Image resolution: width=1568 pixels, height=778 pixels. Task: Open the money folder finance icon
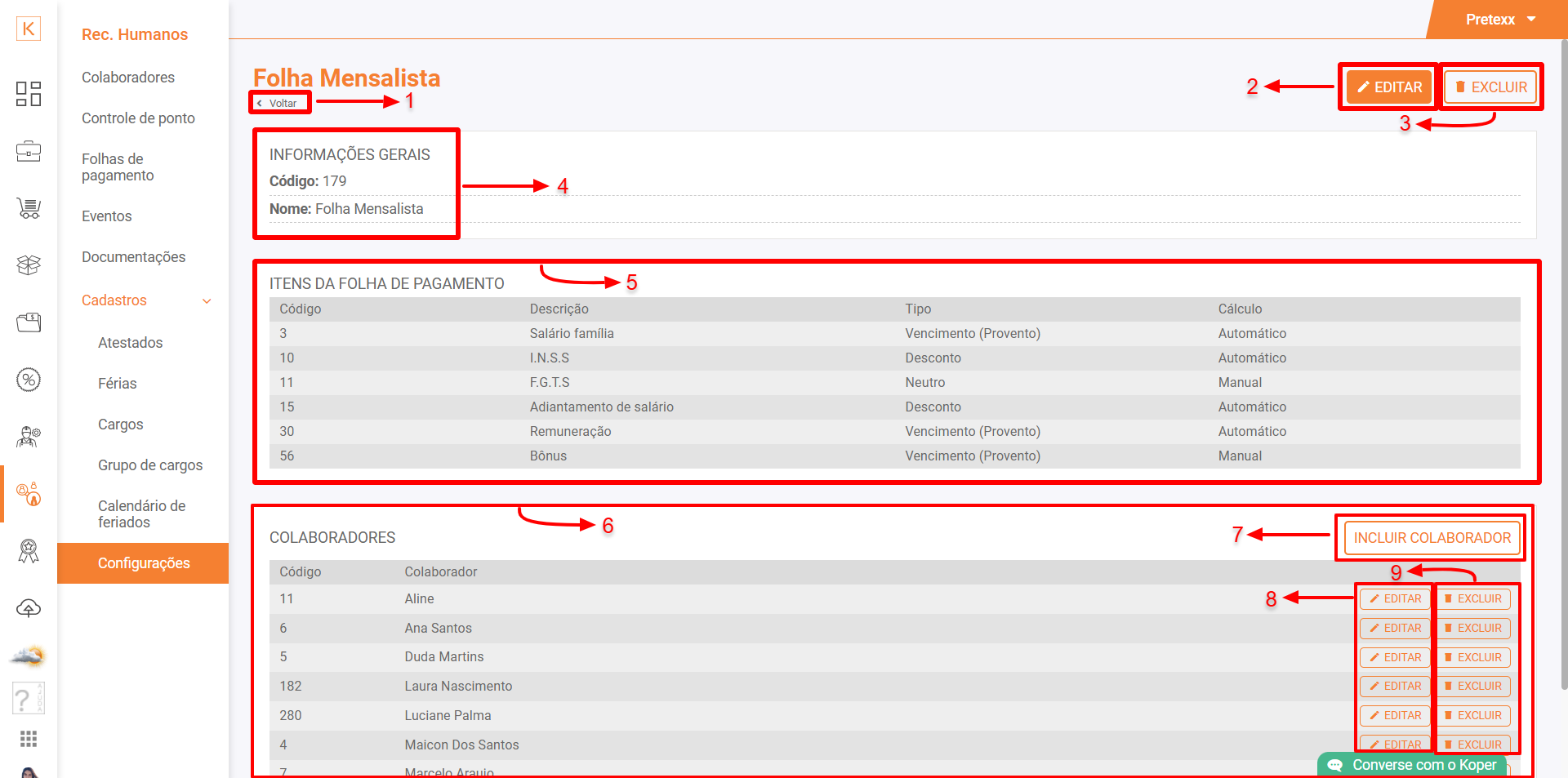tap(29, 322)
